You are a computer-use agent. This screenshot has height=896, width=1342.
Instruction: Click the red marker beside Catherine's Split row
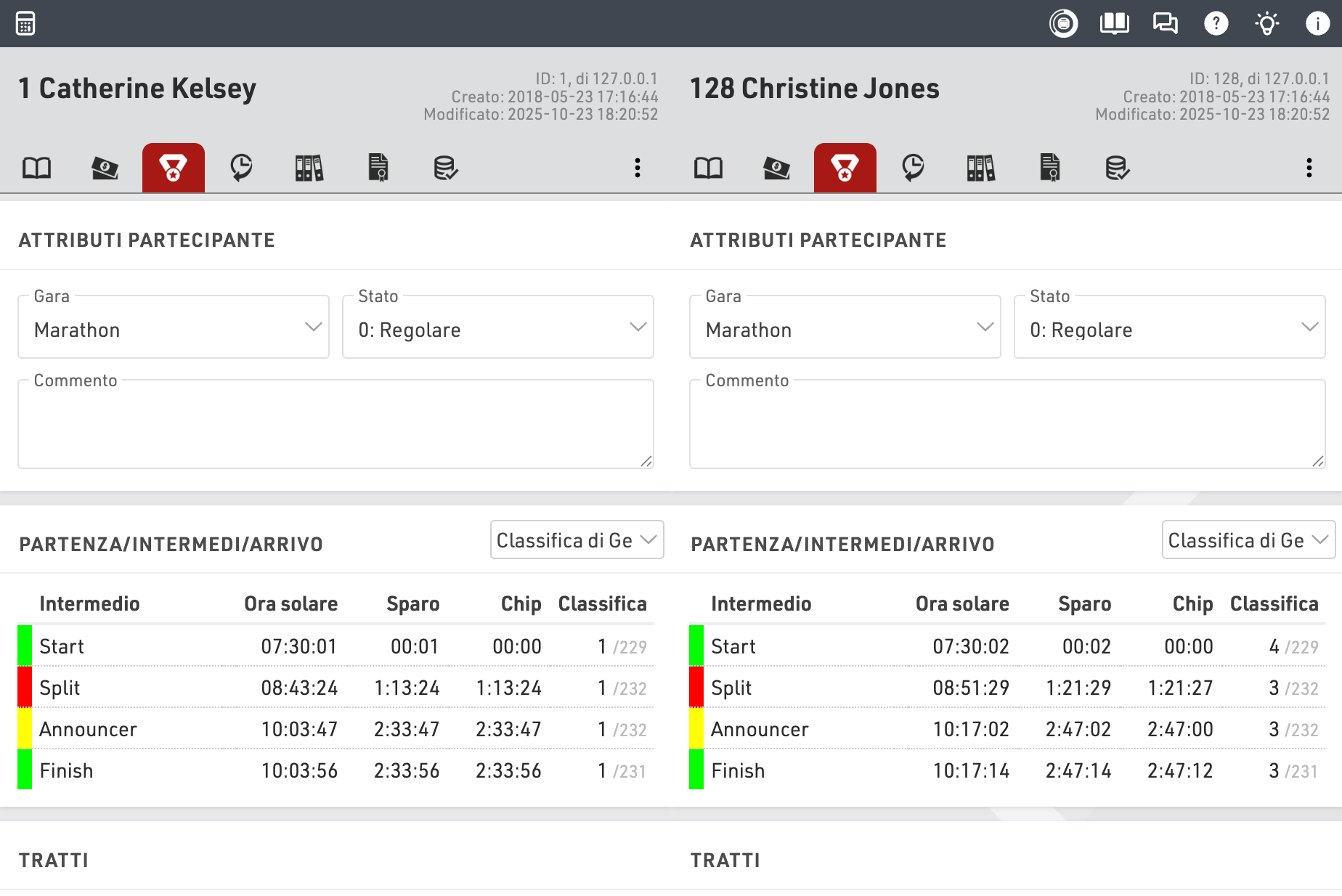click(25, 688)
